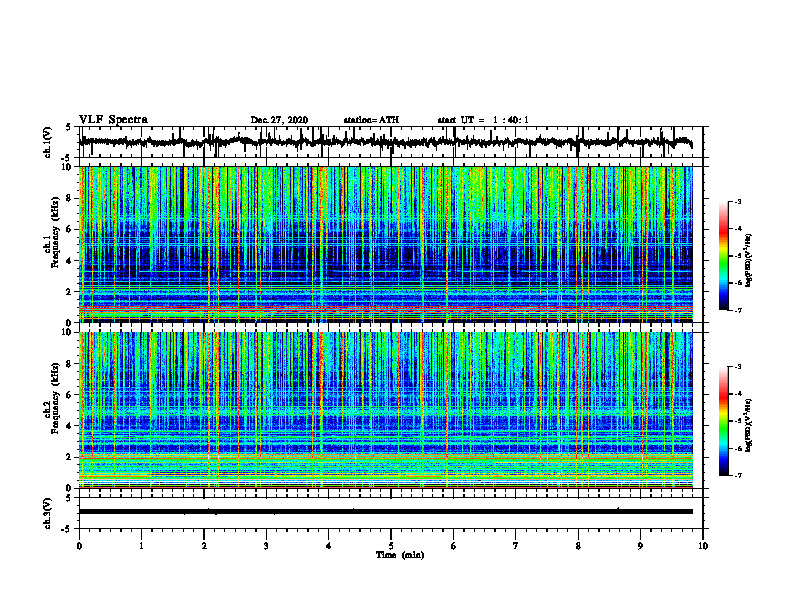The image size is (792, 612).
Task: Click the "Time (min)" axis label
Action: coord(400,555)
